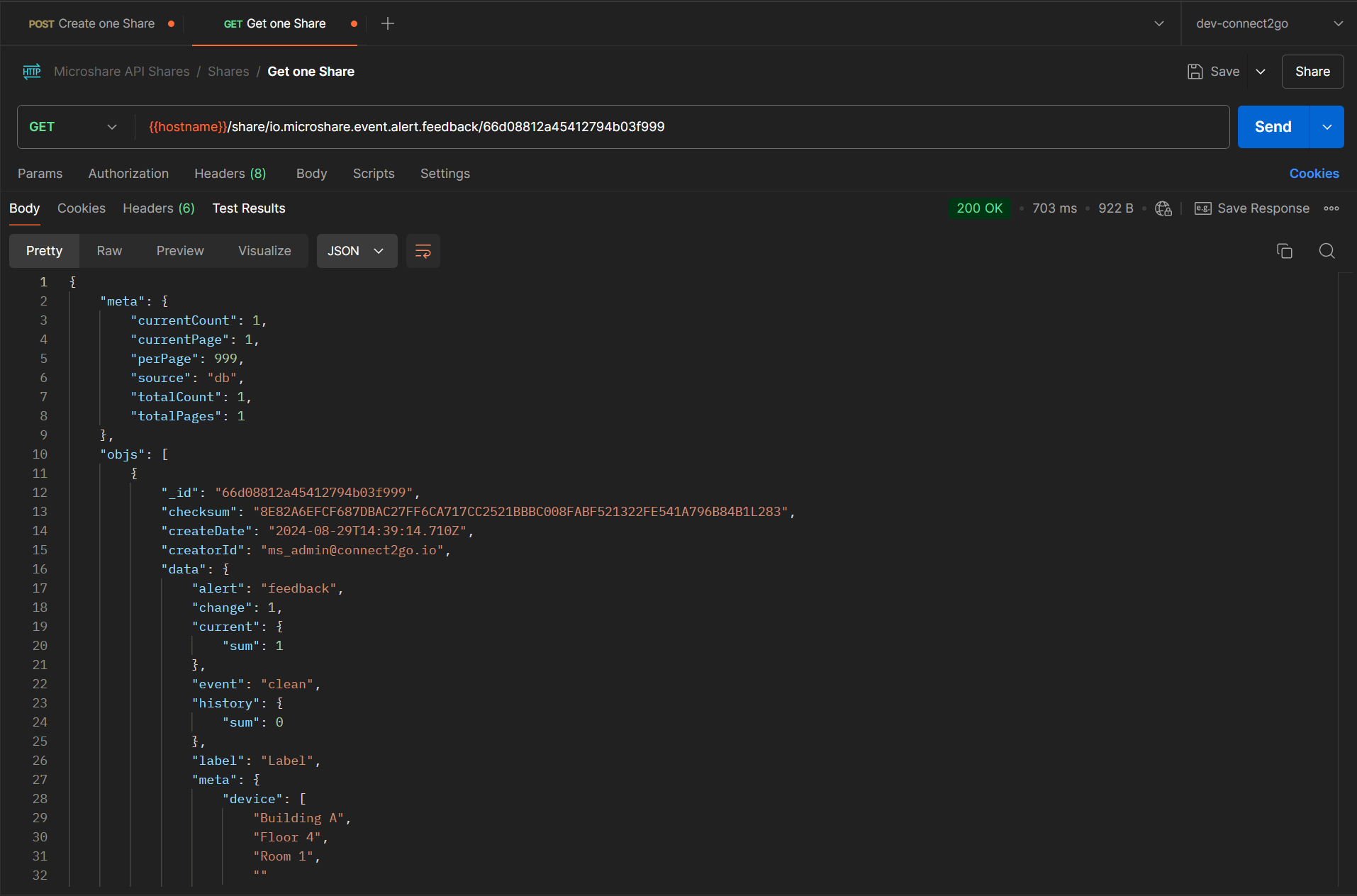This screenshot has height=896, width=1357.
Task: Click line number 10 in gutter
Action: pos(40,454)
